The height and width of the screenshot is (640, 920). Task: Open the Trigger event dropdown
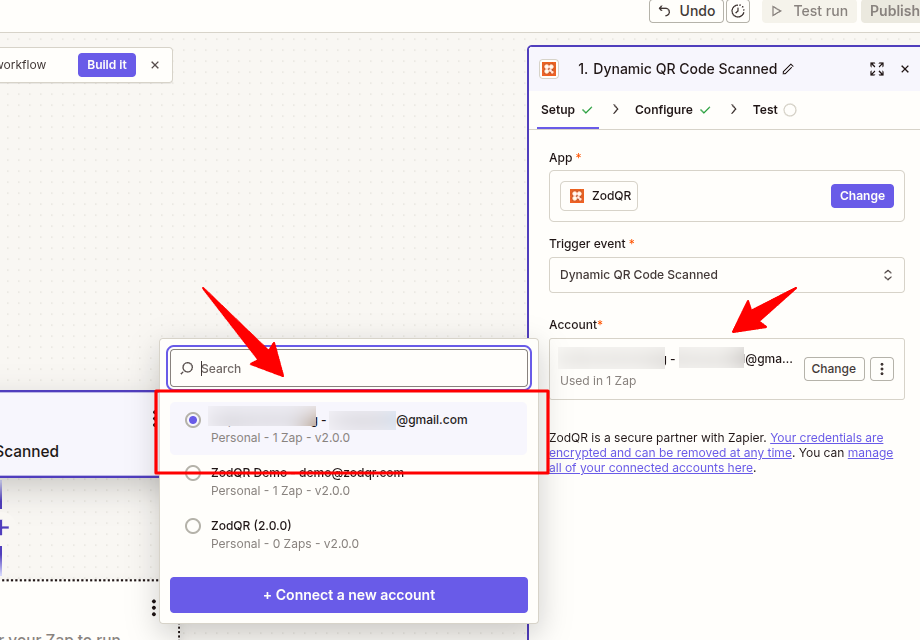click(x=726, y=275)
